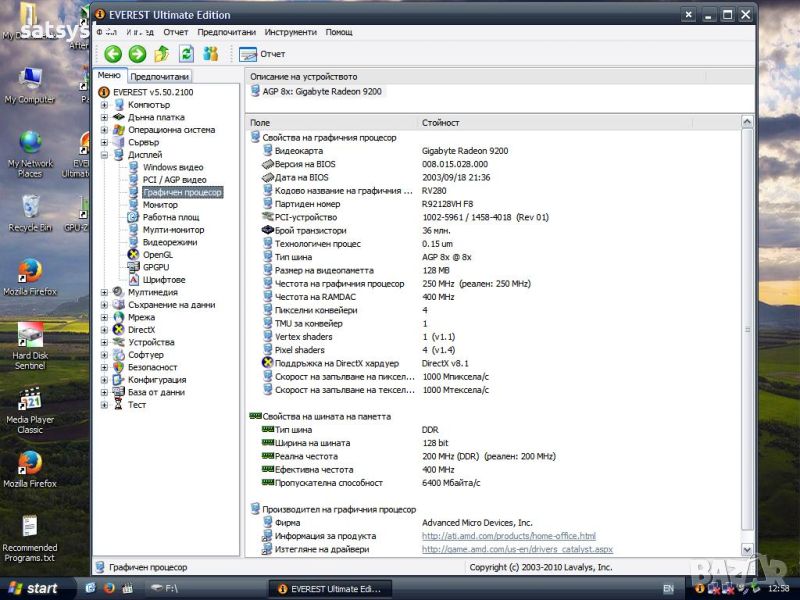Screen dimensions: 800x600
Task: Click the green Back arrow toolbar icon
Action: [x=113, y=54]
